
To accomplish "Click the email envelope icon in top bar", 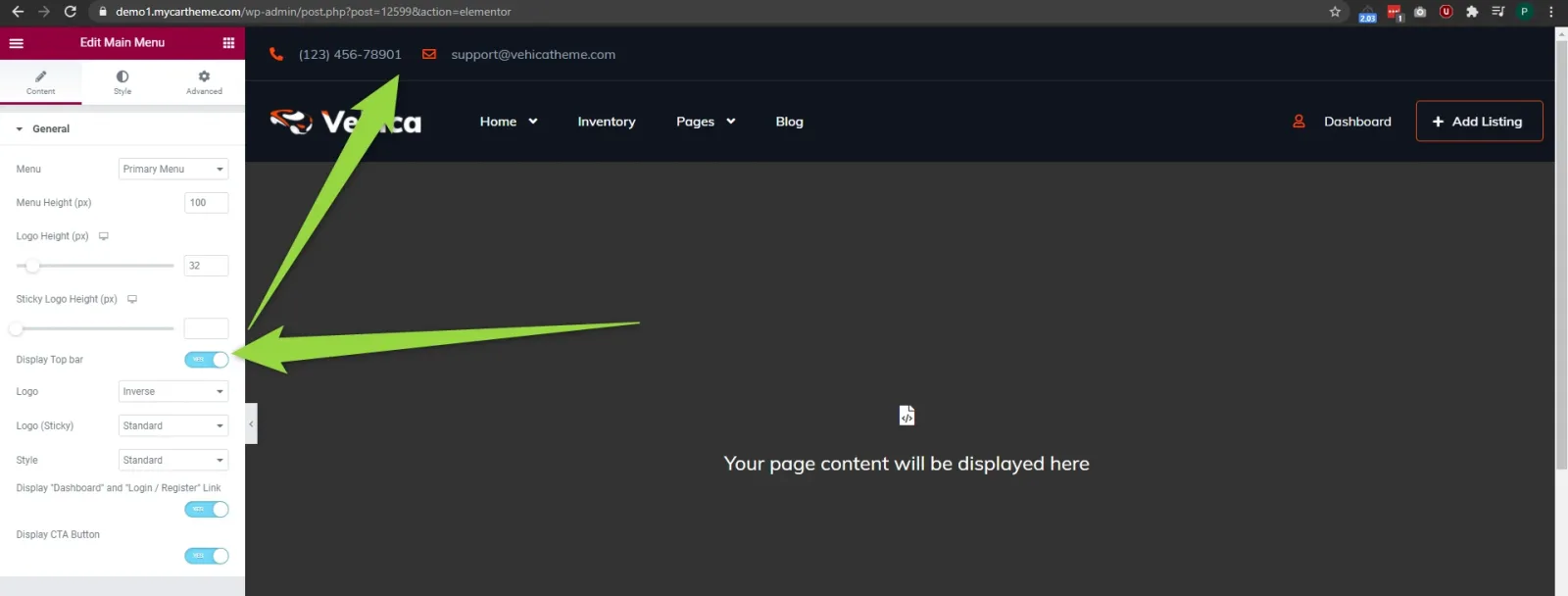I will click(429, 55).
